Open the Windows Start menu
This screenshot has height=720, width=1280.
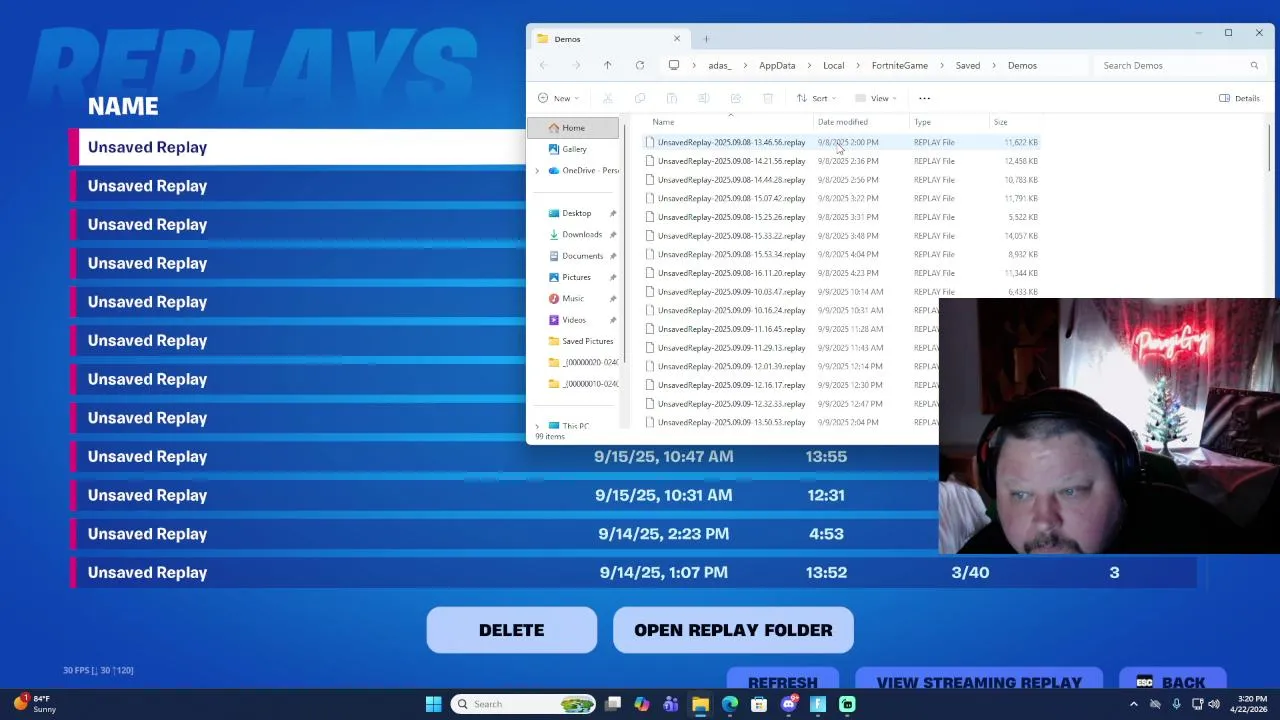click(x=433, y=704)
